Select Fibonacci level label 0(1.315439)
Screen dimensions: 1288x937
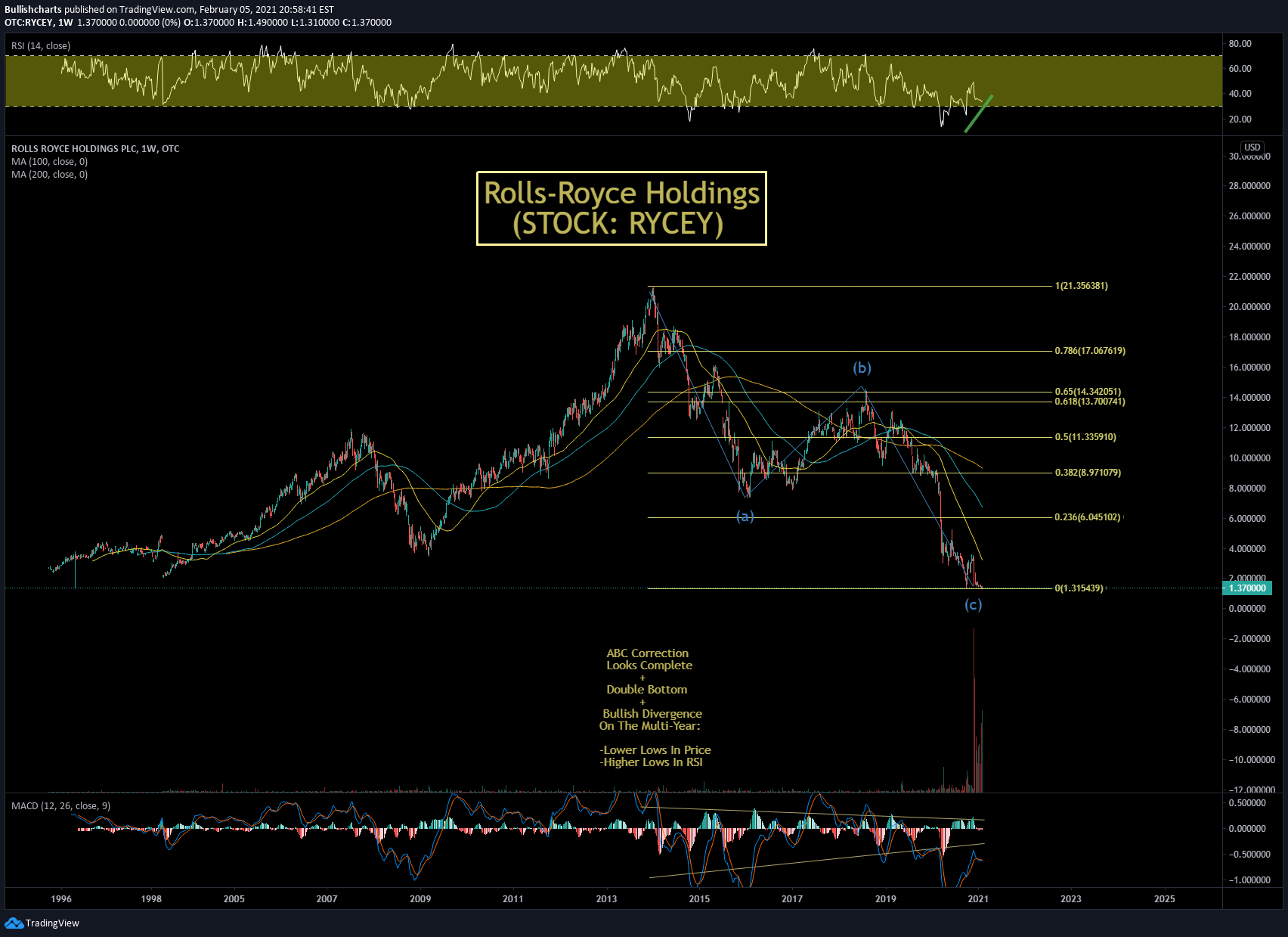point(1079,588)
